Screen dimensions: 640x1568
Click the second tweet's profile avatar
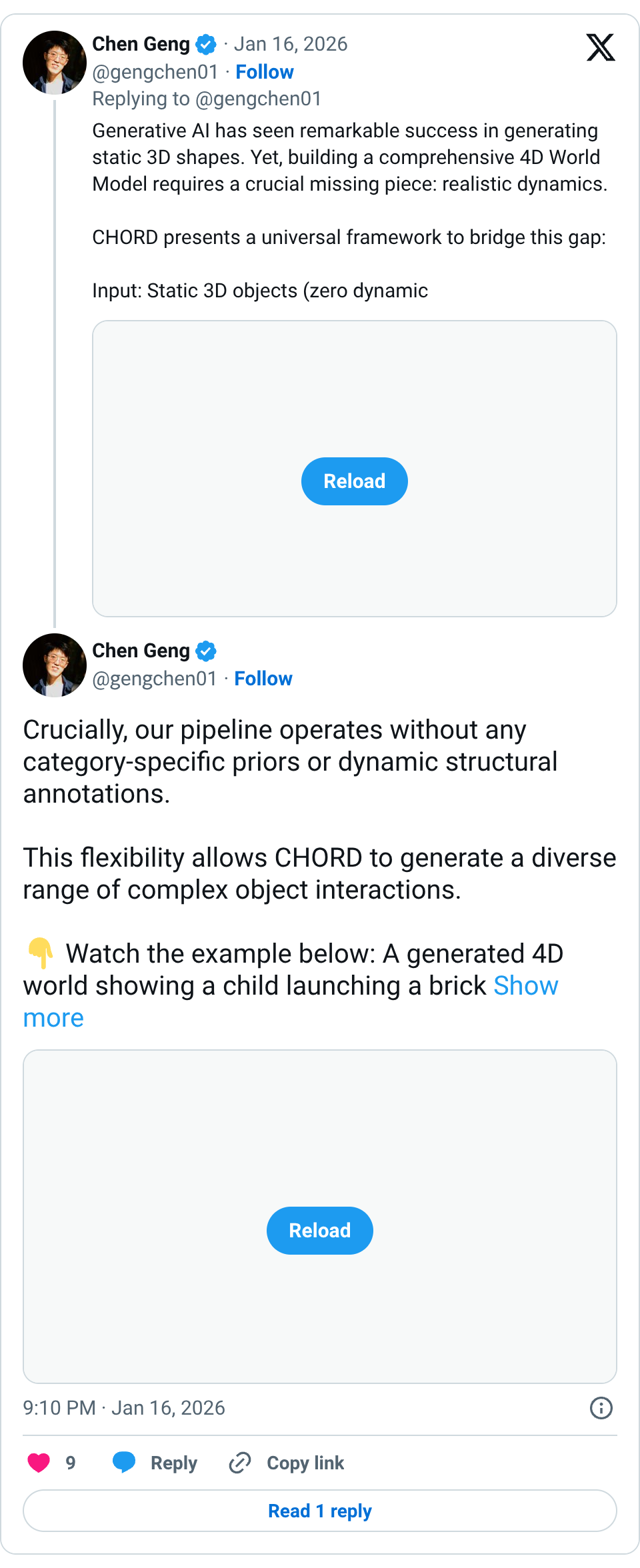55,665
